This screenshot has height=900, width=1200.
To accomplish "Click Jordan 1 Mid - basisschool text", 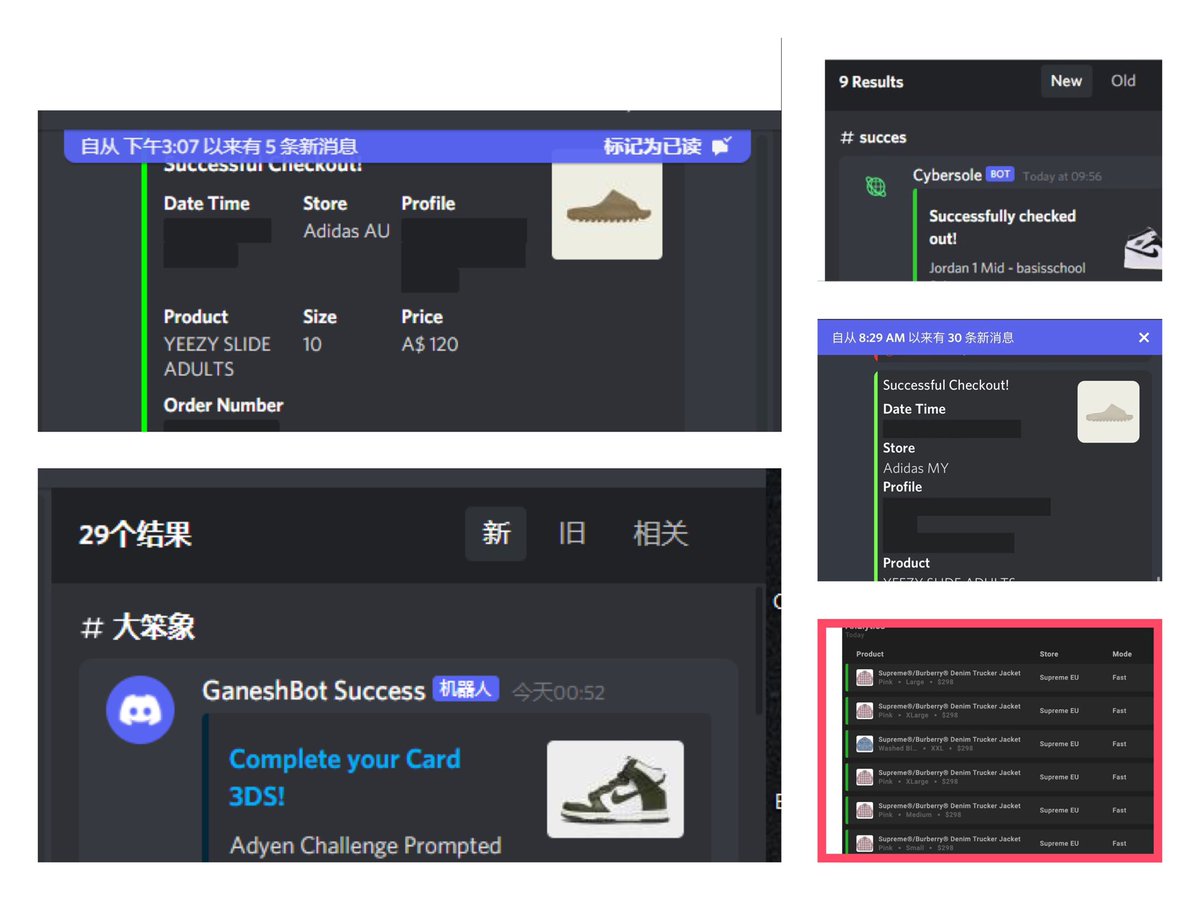I will point(1007,268).
